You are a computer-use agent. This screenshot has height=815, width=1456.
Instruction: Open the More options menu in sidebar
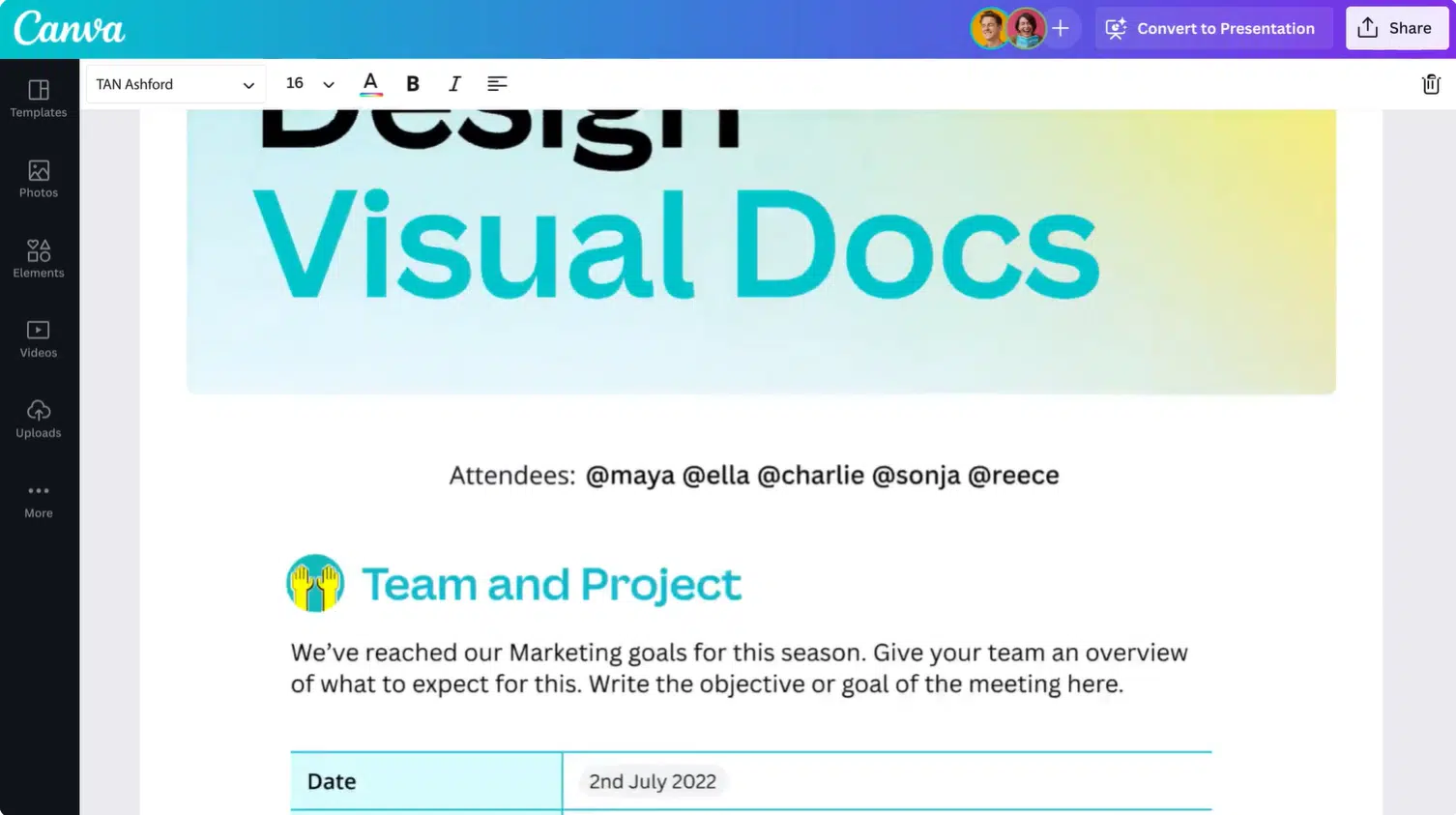coord(39,500)
